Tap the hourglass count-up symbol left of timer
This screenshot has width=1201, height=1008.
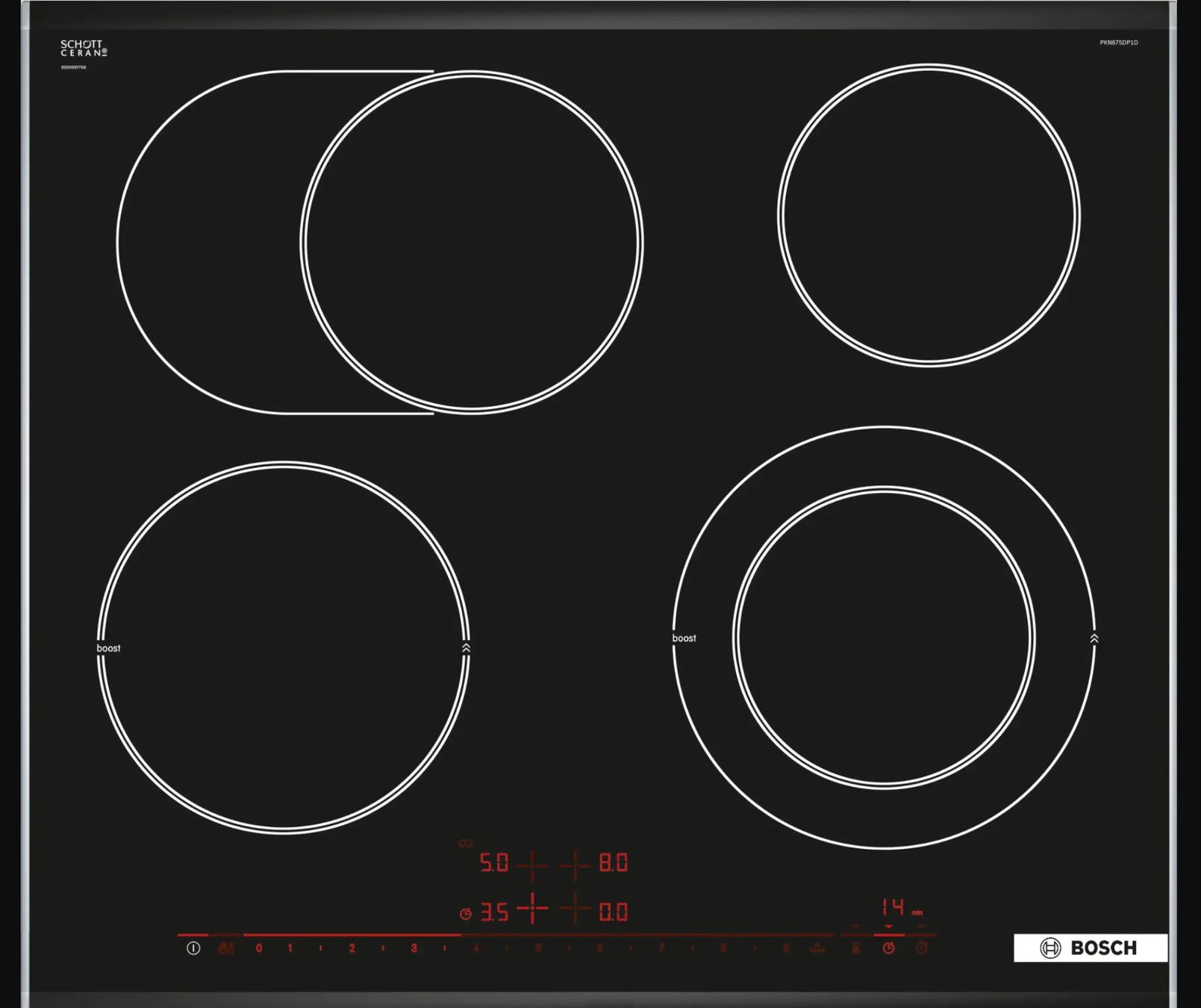click(856, 948)
